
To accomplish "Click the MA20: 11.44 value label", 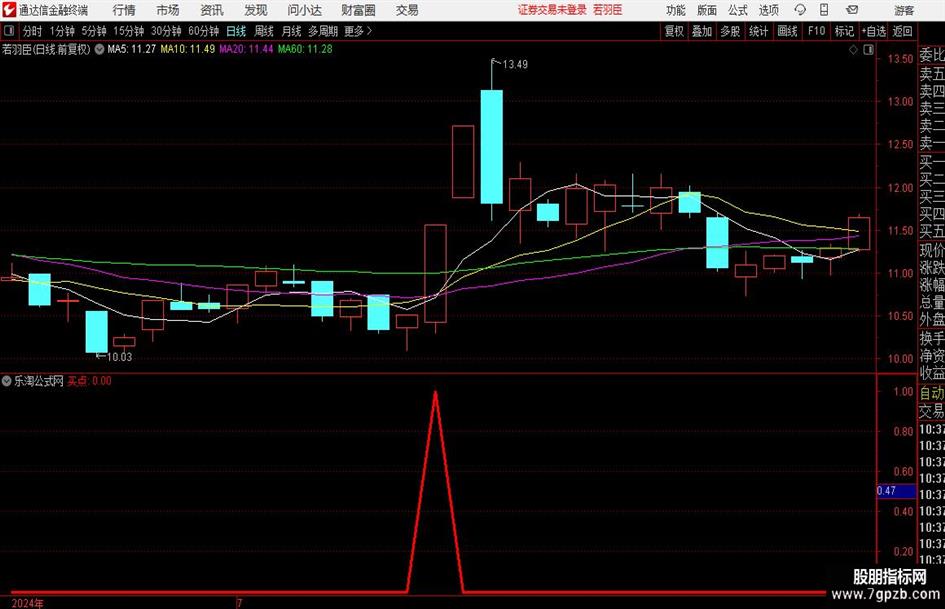I will click(246, 49).
